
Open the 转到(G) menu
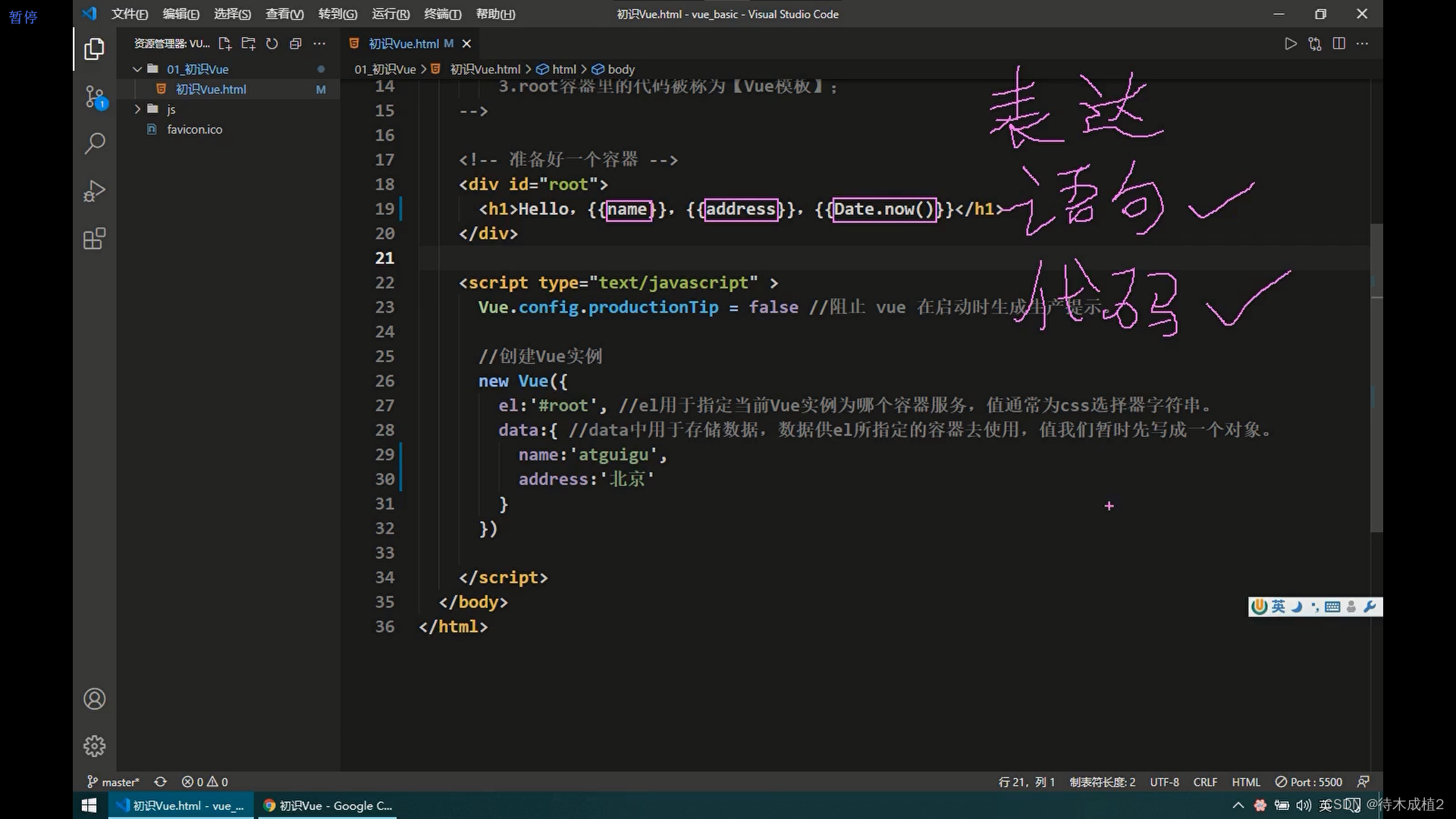(337, 14)
